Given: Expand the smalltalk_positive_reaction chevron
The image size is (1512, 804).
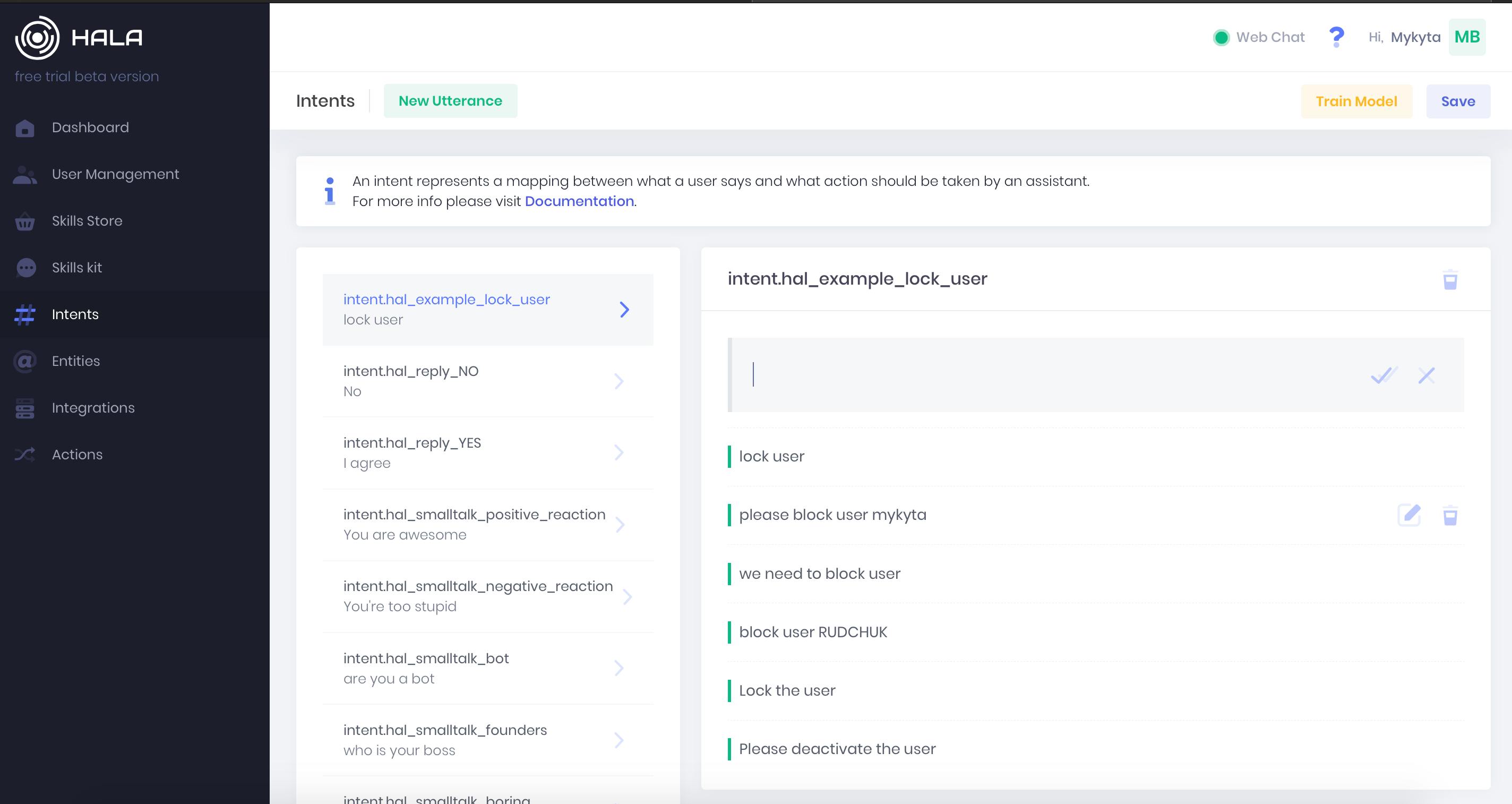Looking at the screenshot, I should coord(620,525).
